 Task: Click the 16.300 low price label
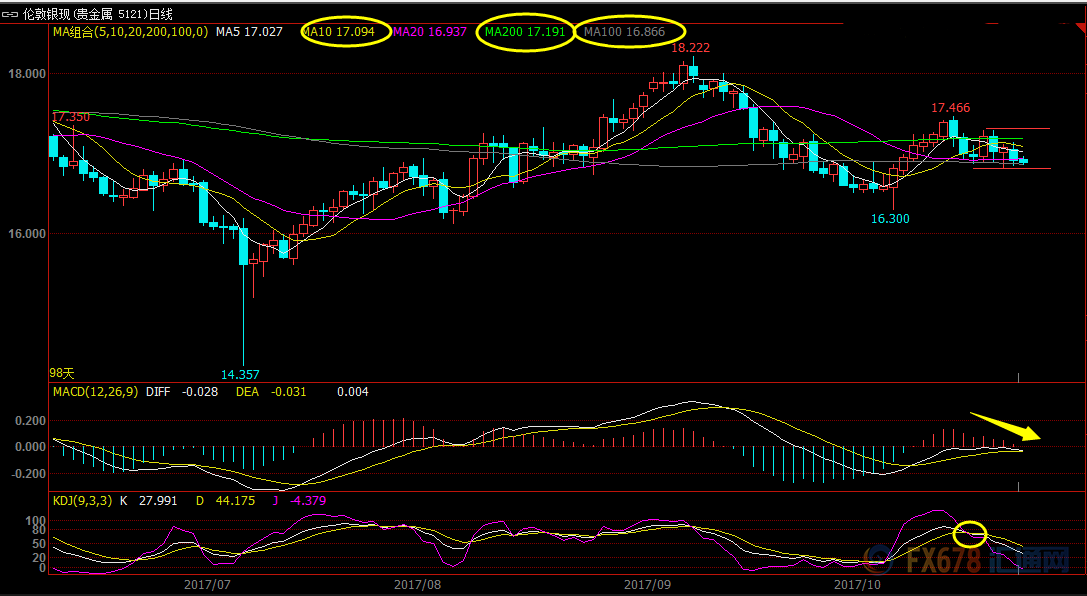tap(890, 219)
